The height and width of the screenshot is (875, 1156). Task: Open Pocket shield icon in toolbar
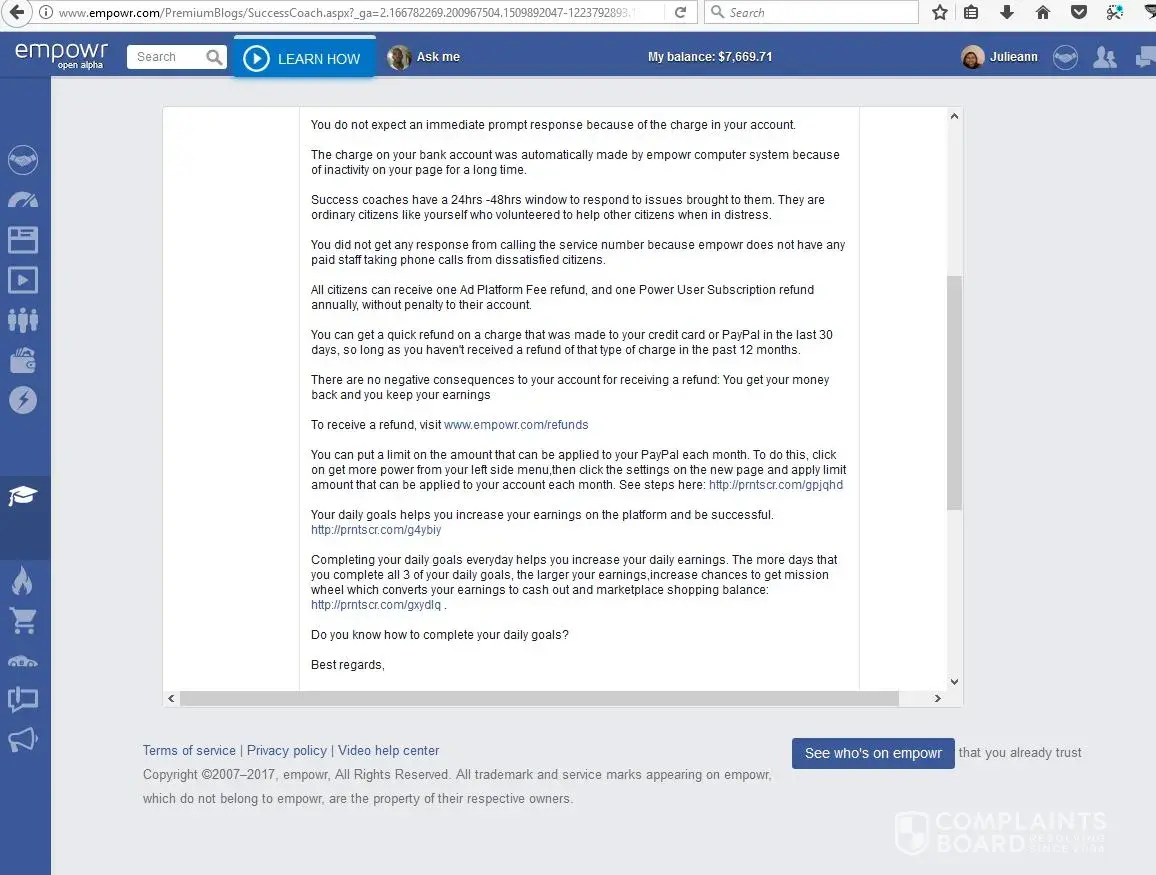1079,13
